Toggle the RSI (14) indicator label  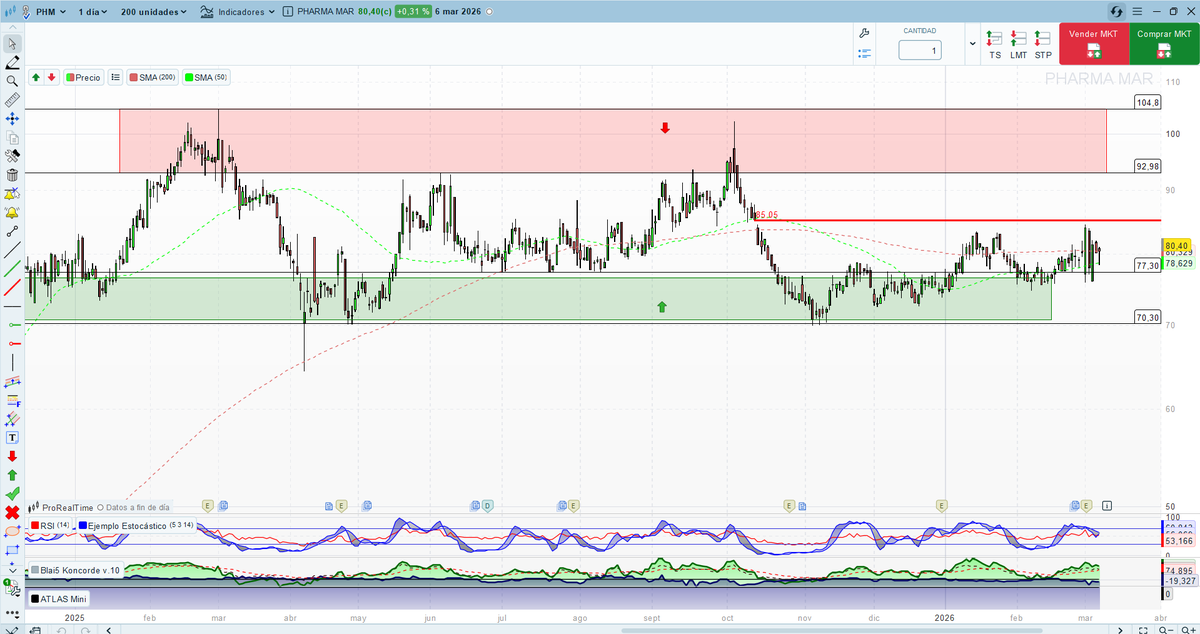(x=49, y=525)
